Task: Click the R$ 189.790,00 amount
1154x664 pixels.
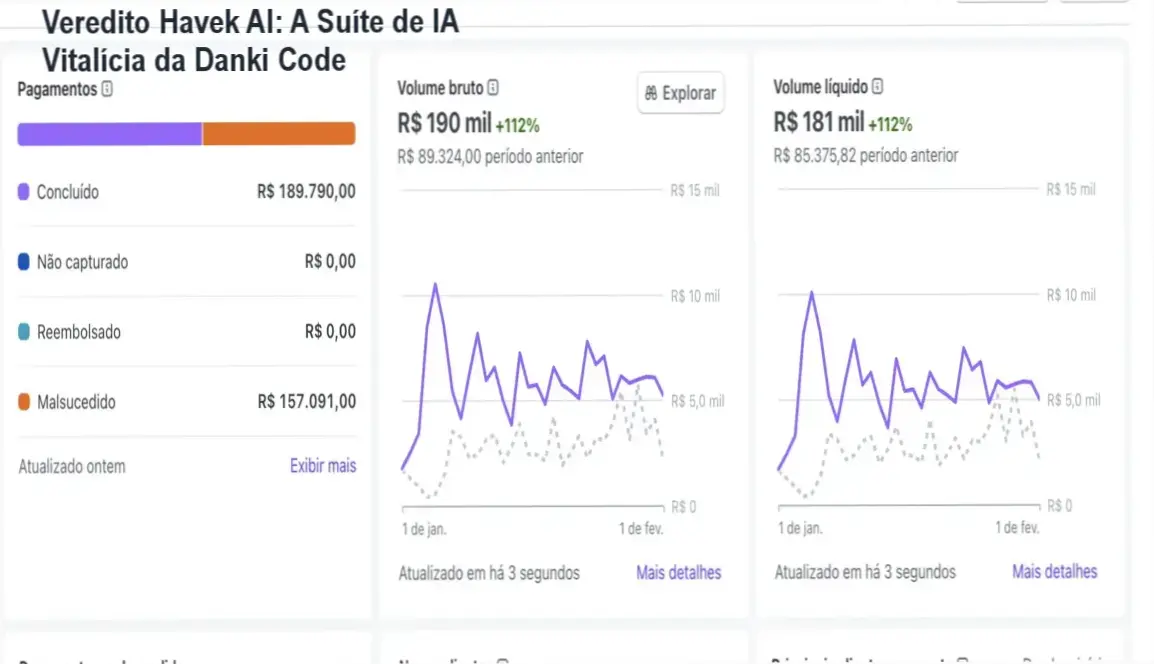Action: (306, 191)
